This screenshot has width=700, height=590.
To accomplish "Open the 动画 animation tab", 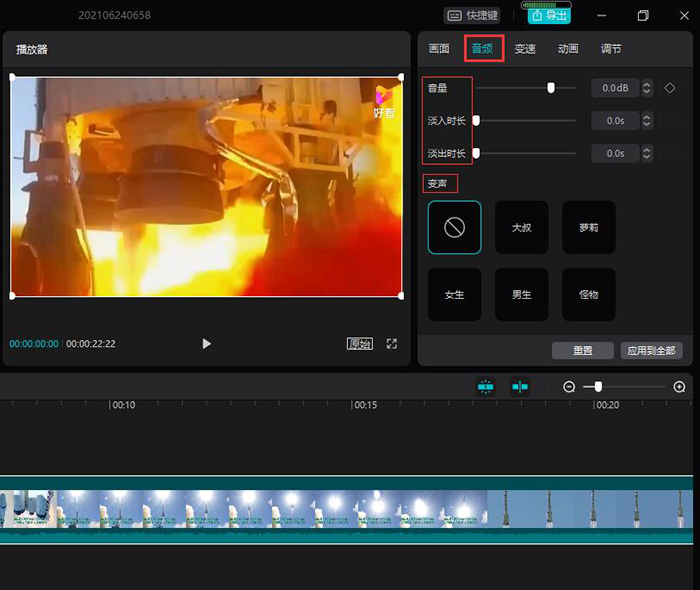I will tap(568, 49).
